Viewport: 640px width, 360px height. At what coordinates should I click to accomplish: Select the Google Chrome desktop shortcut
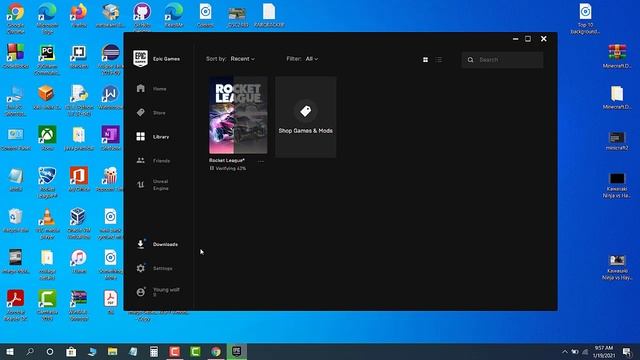16,18
